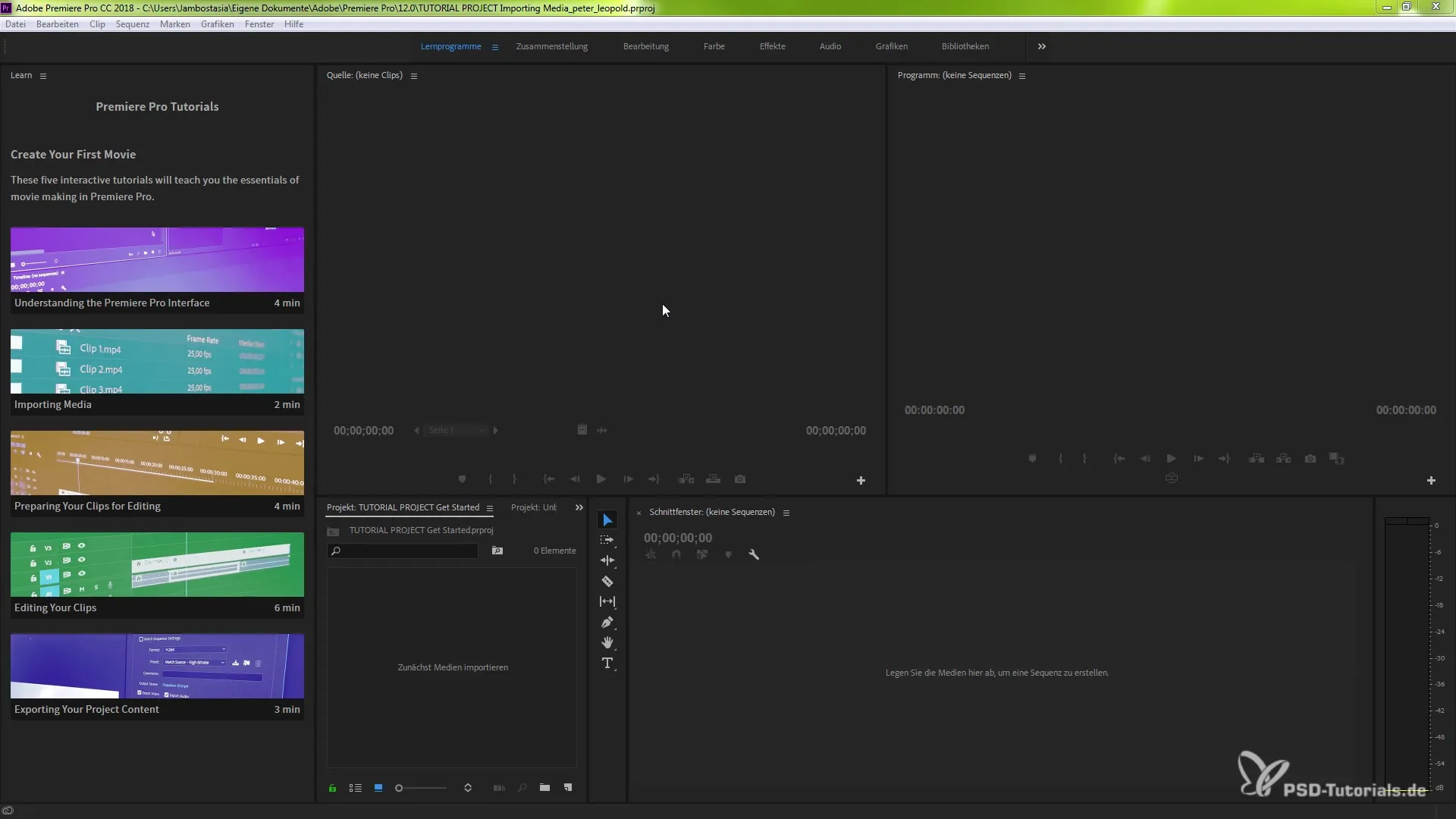Viewport: 1456px width, 819px height.
Task: Click the search-bin filter icon next to search box
Action: (x=497, y=551)
